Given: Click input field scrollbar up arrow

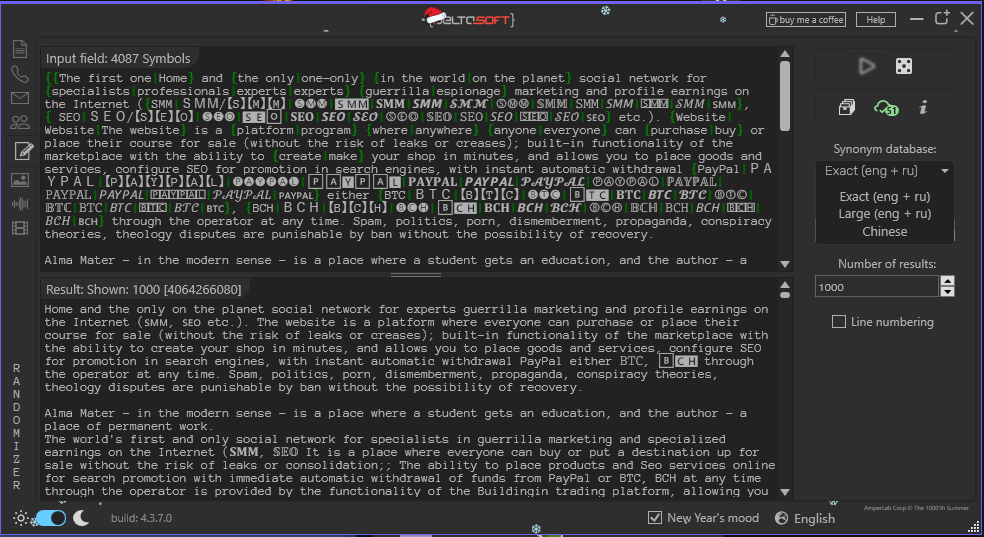Looking at the screenshot, I should pyautogui.click(x=784, y=55).
